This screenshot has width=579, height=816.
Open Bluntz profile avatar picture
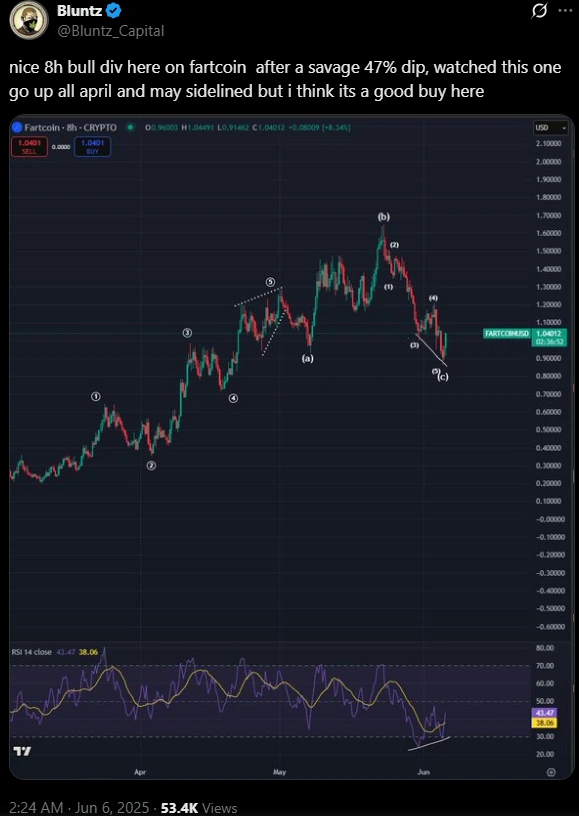click(x=29, y=20)
